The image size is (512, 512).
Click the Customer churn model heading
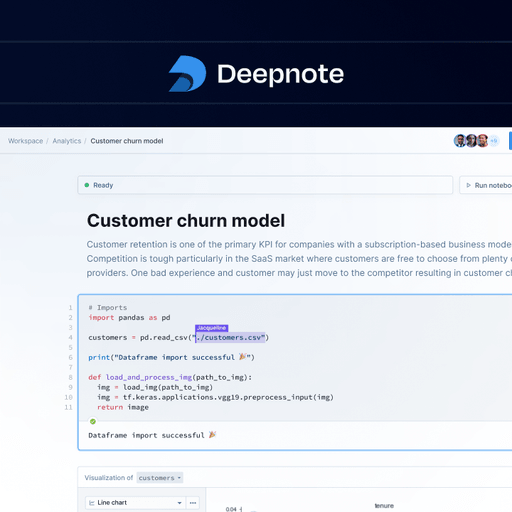186,221
